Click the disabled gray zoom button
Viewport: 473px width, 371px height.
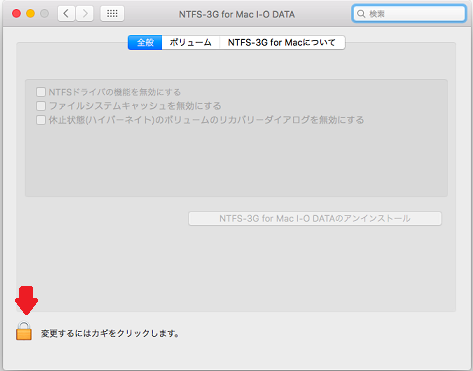click(x=44, y=14)
